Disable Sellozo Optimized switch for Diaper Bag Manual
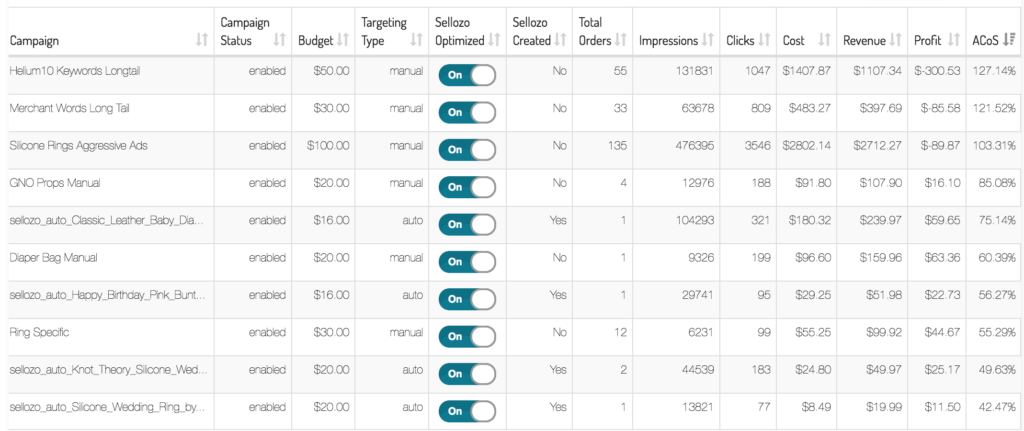This screenshot has width=1024, height=431. pos(467,262)
